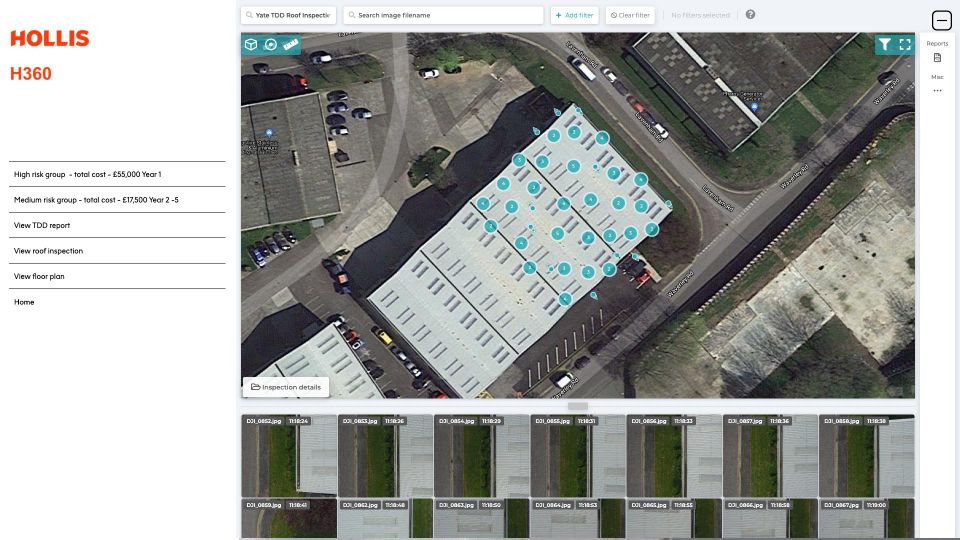960x540 pixels.
Task: Click the rotate/orbit view icon on map
Action: pyautogui.click(x=270, y=44)
